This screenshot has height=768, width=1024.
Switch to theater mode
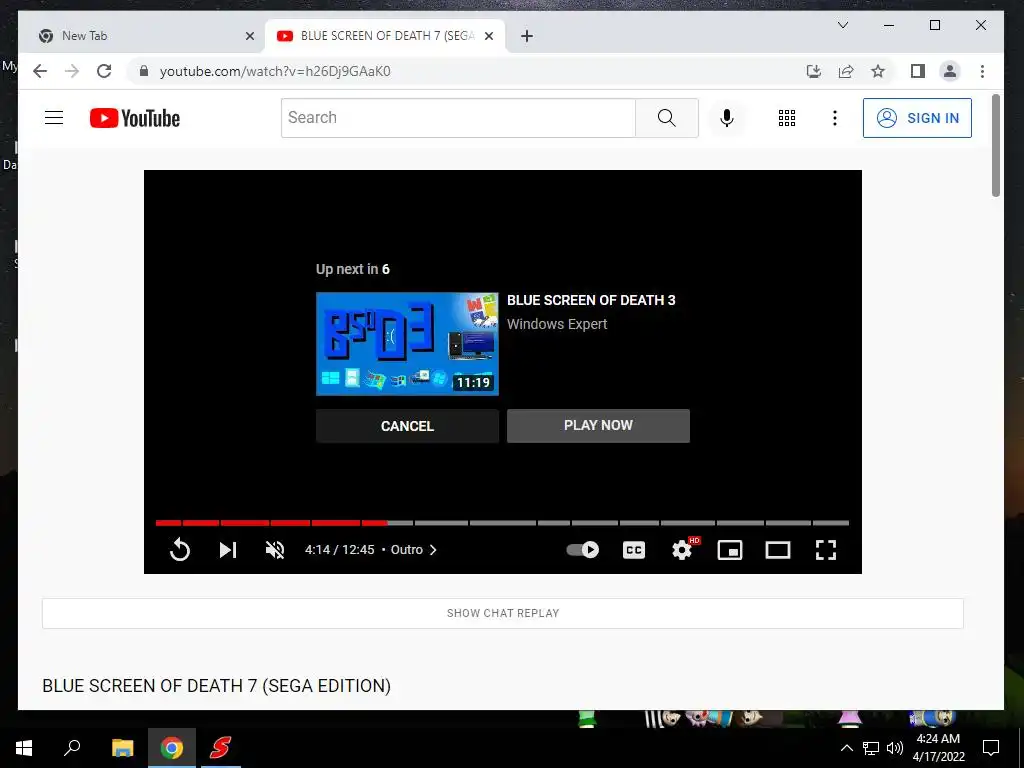[778, 550]
